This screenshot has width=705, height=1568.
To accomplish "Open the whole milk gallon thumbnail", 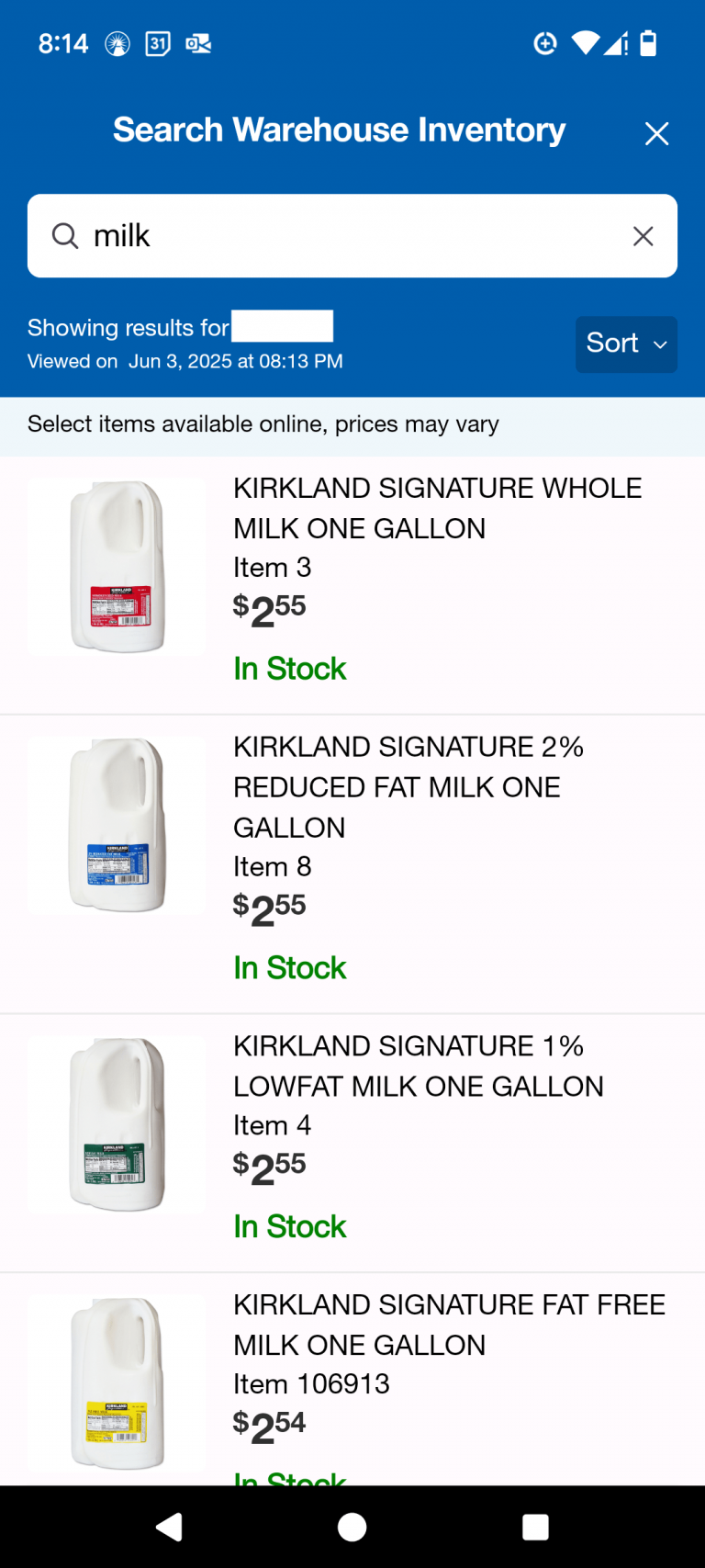I will tap(117, 566).
